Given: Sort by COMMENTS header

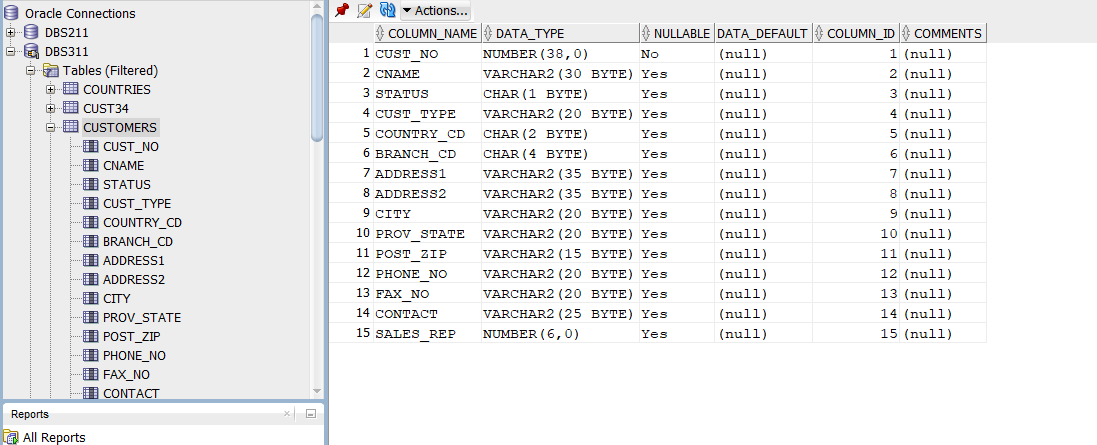Looking at the screenshot, I should point(942,33).
